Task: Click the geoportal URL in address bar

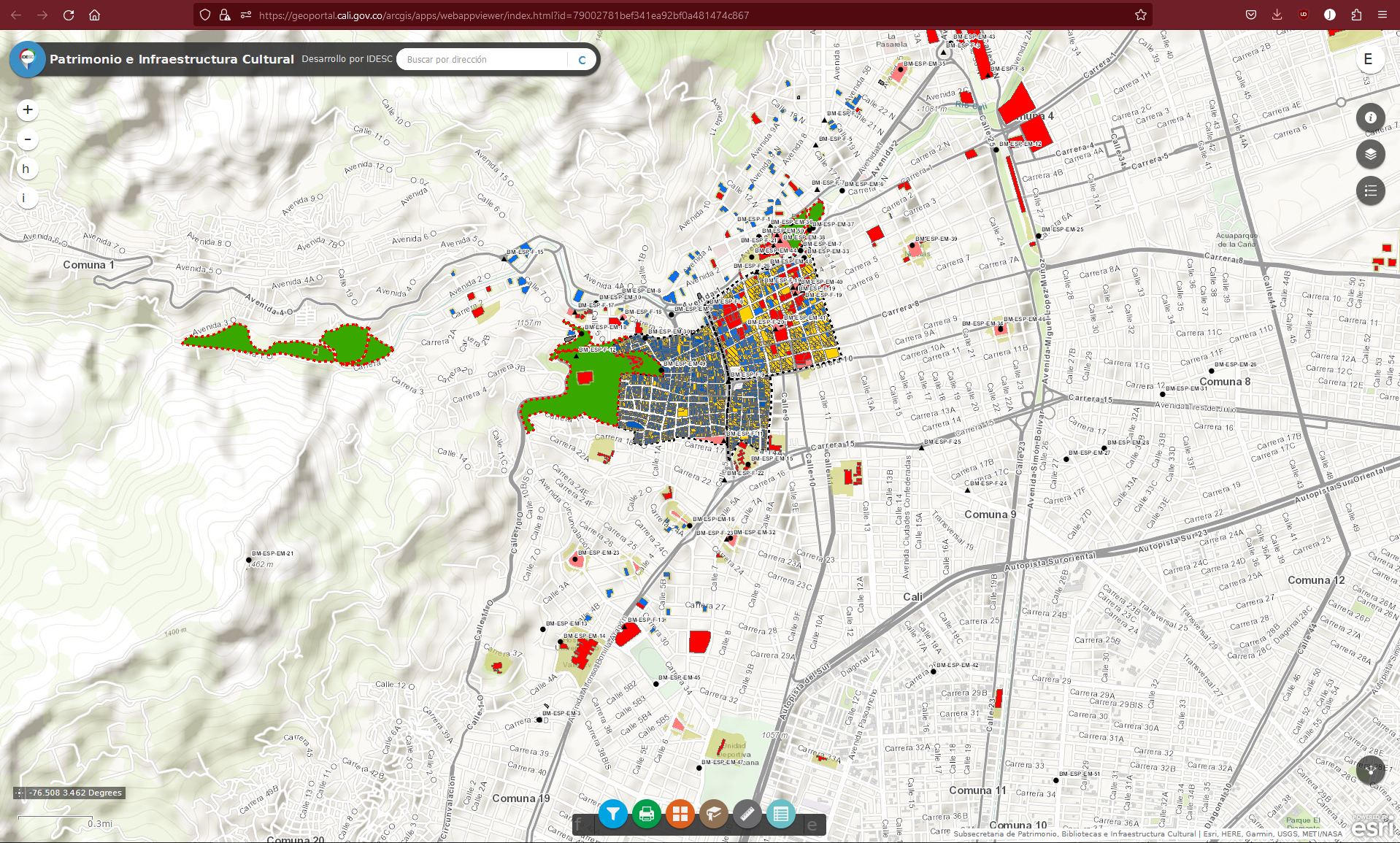Action: (504, 15)
